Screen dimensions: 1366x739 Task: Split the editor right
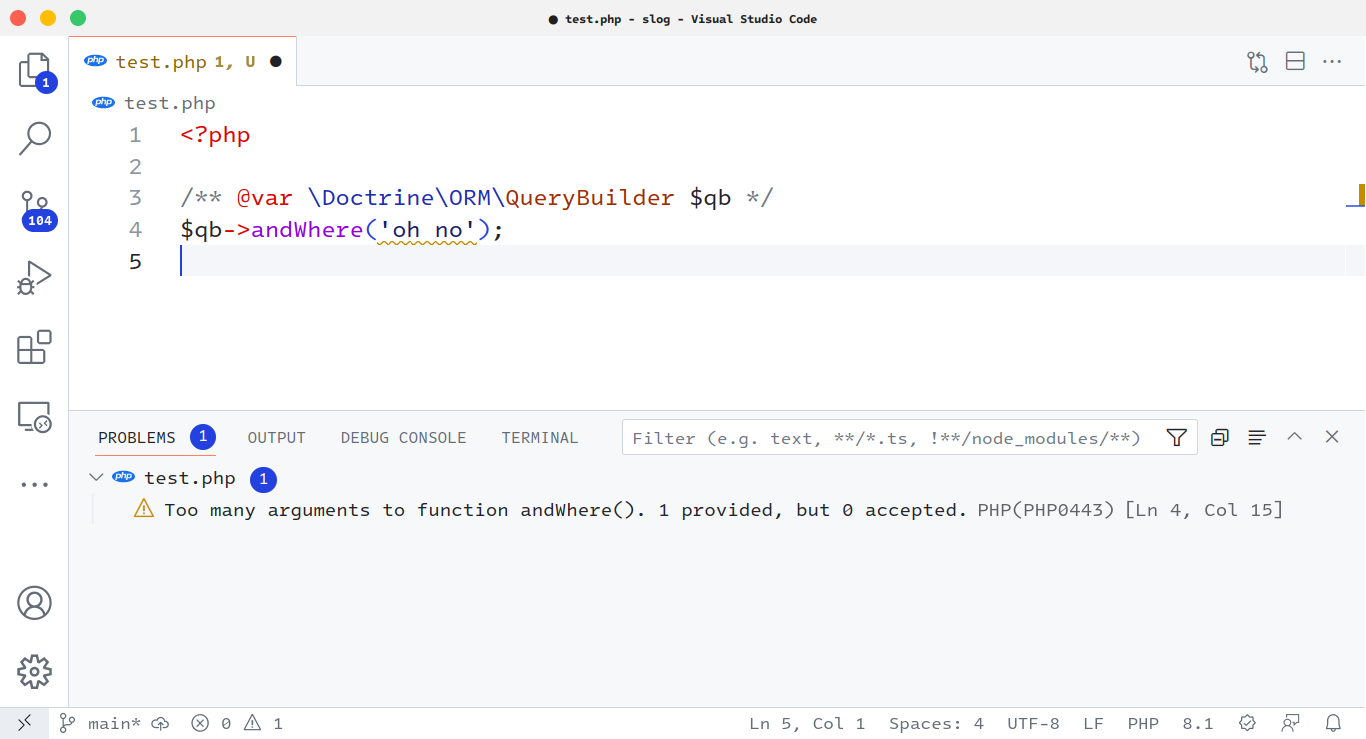(1295, 62)
